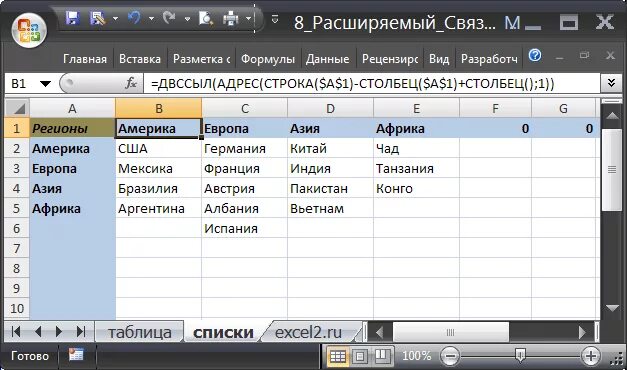Expand the Name Box dropdown
627x370 pixels.
(45, 84)
